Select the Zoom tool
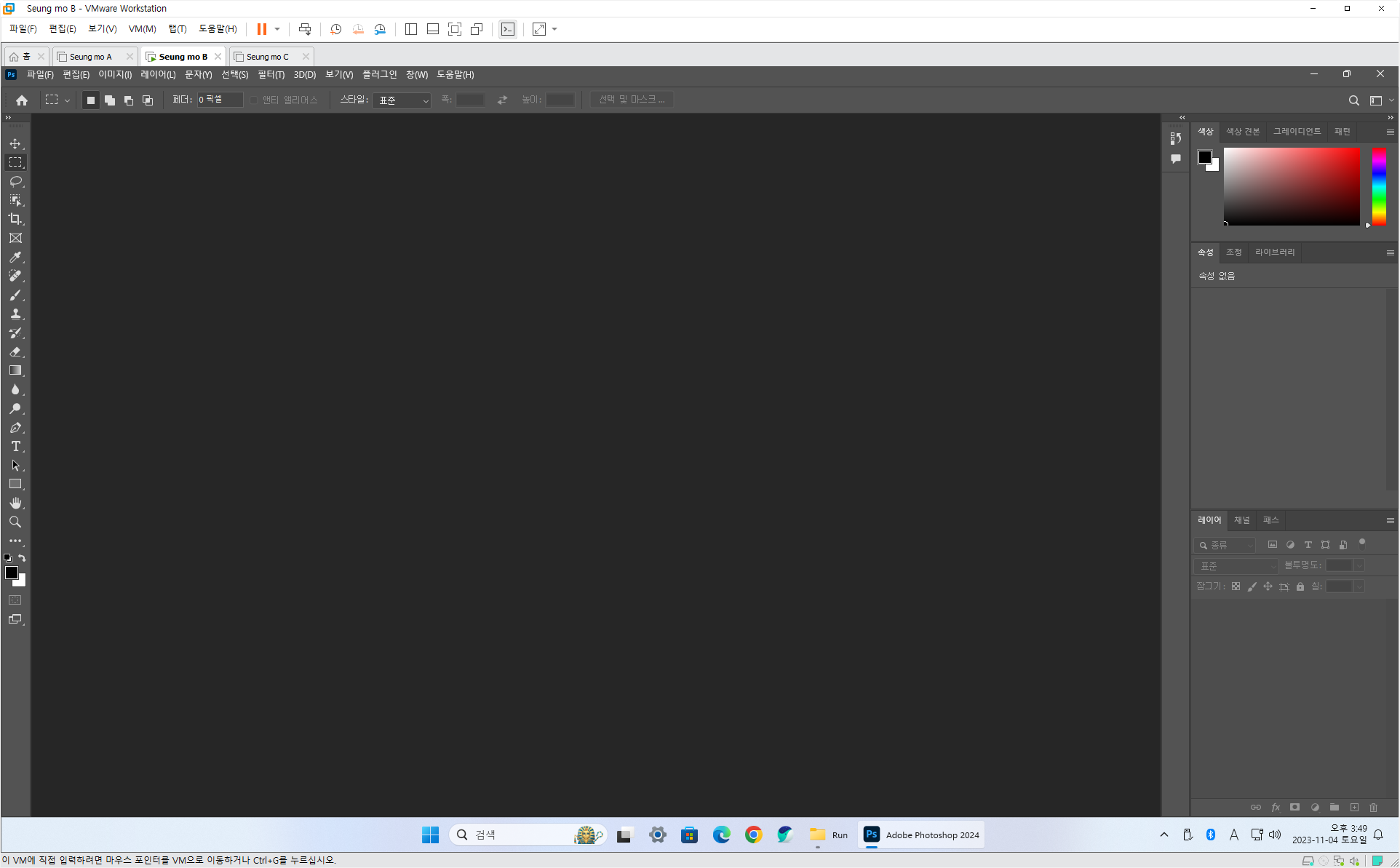 tap(15, 522)
